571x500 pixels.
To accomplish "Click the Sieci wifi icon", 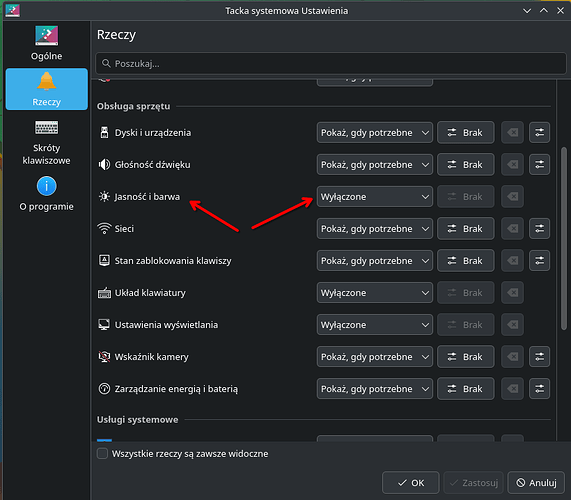I will 104,229.
